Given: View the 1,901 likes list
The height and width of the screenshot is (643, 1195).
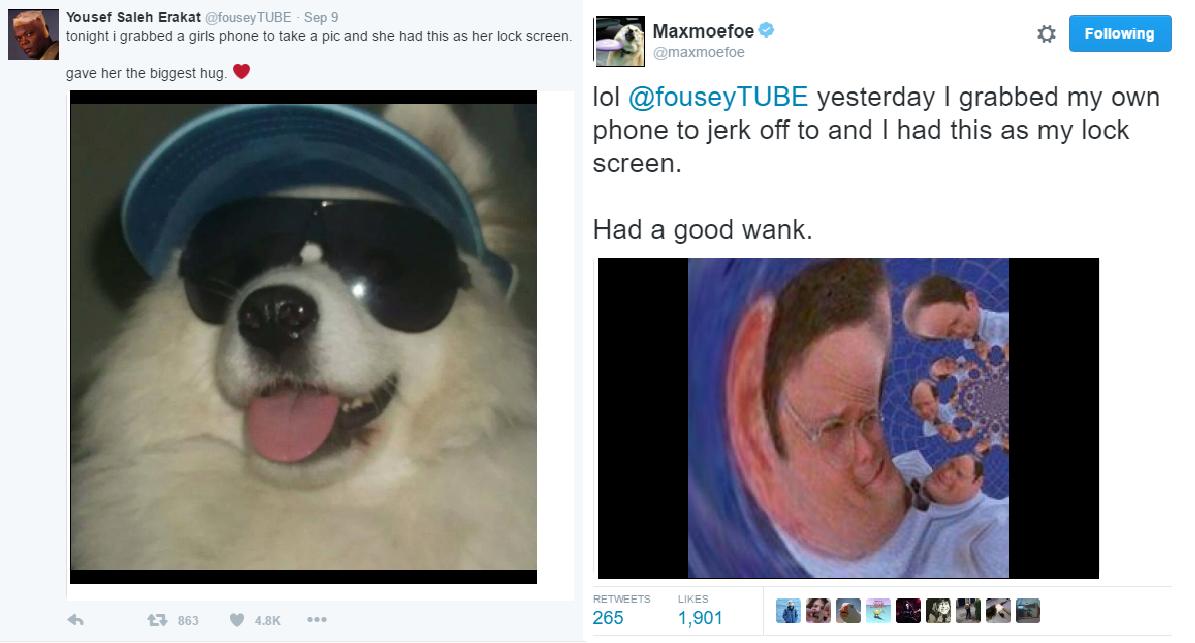Looking at the screenshot, I should point(700,610).
